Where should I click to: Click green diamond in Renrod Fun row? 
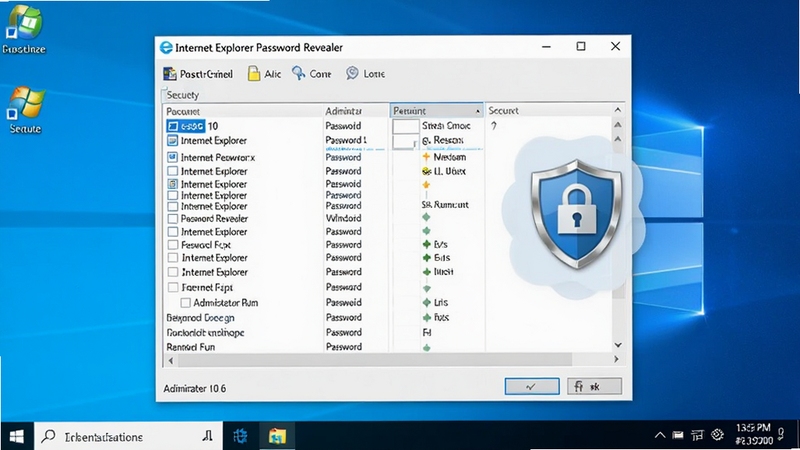click(x=427, y=348)
